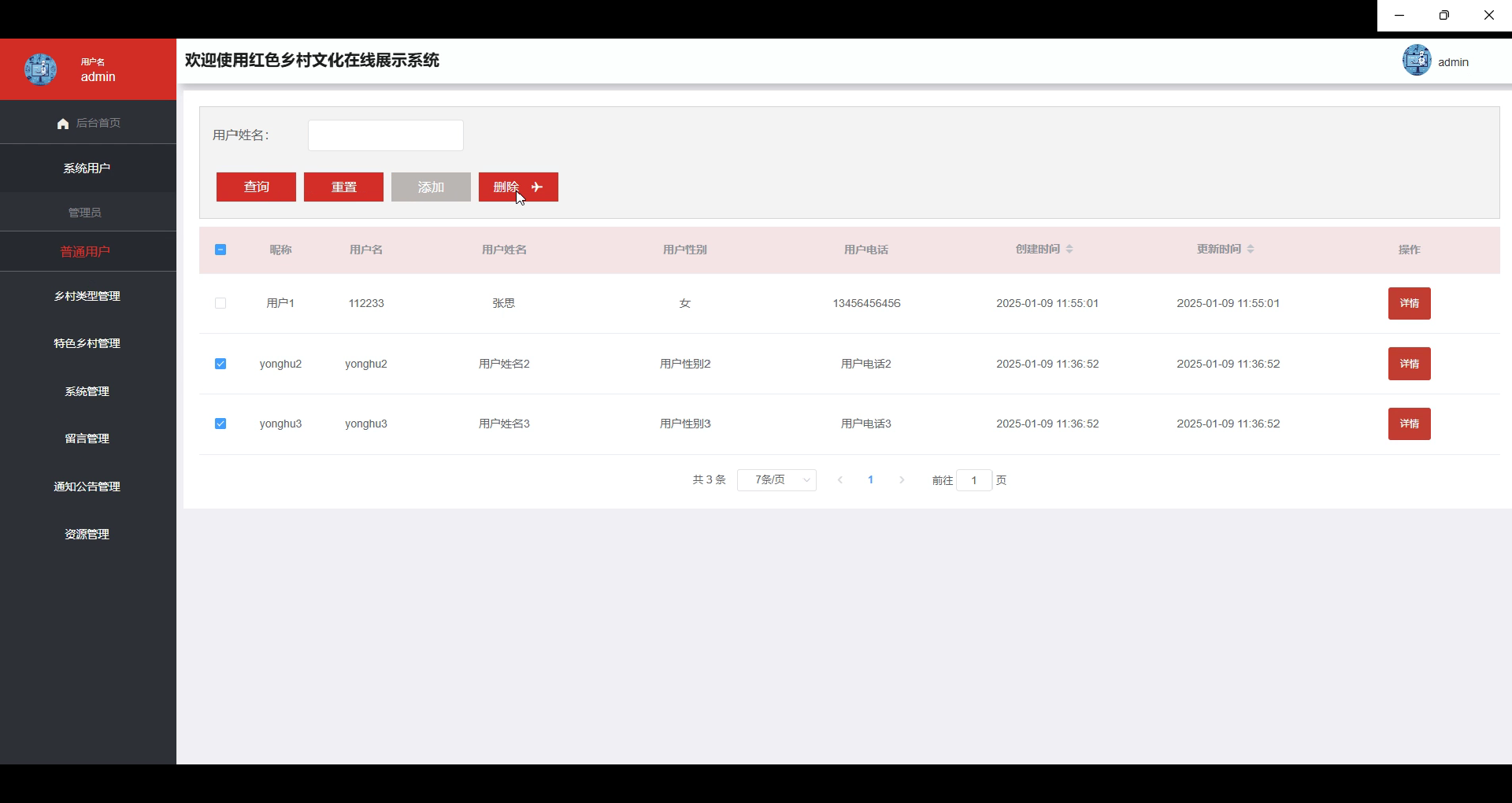Click the 重置 reset button
Viewport: 1512px width, 803px height.
click(x=343, y=187)
